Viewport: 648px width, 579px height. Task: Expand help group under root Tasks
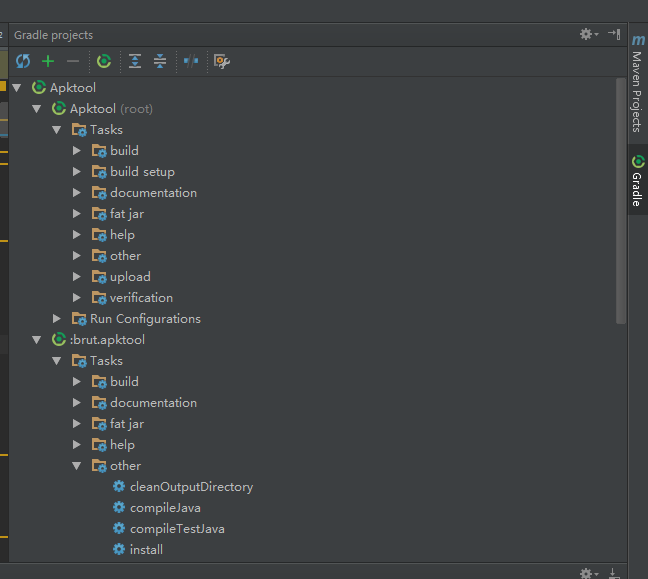76,235
